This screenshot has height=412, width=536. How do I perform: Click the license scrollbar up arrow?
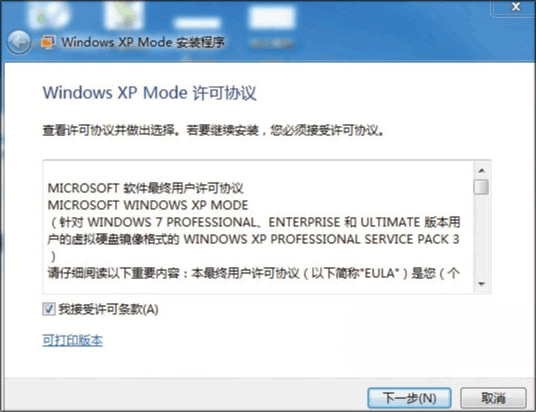[x=482, y=170]
